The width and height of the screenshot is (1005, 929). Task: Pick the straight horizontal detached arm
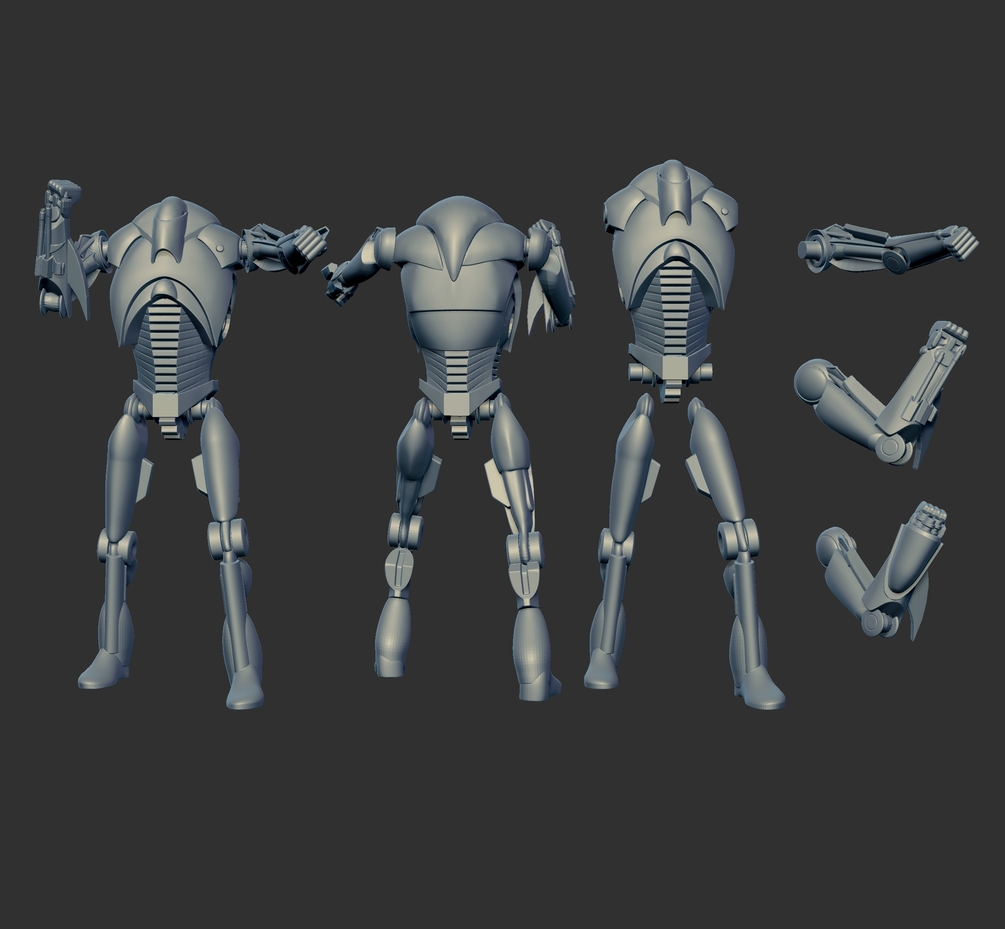point(888,249)
